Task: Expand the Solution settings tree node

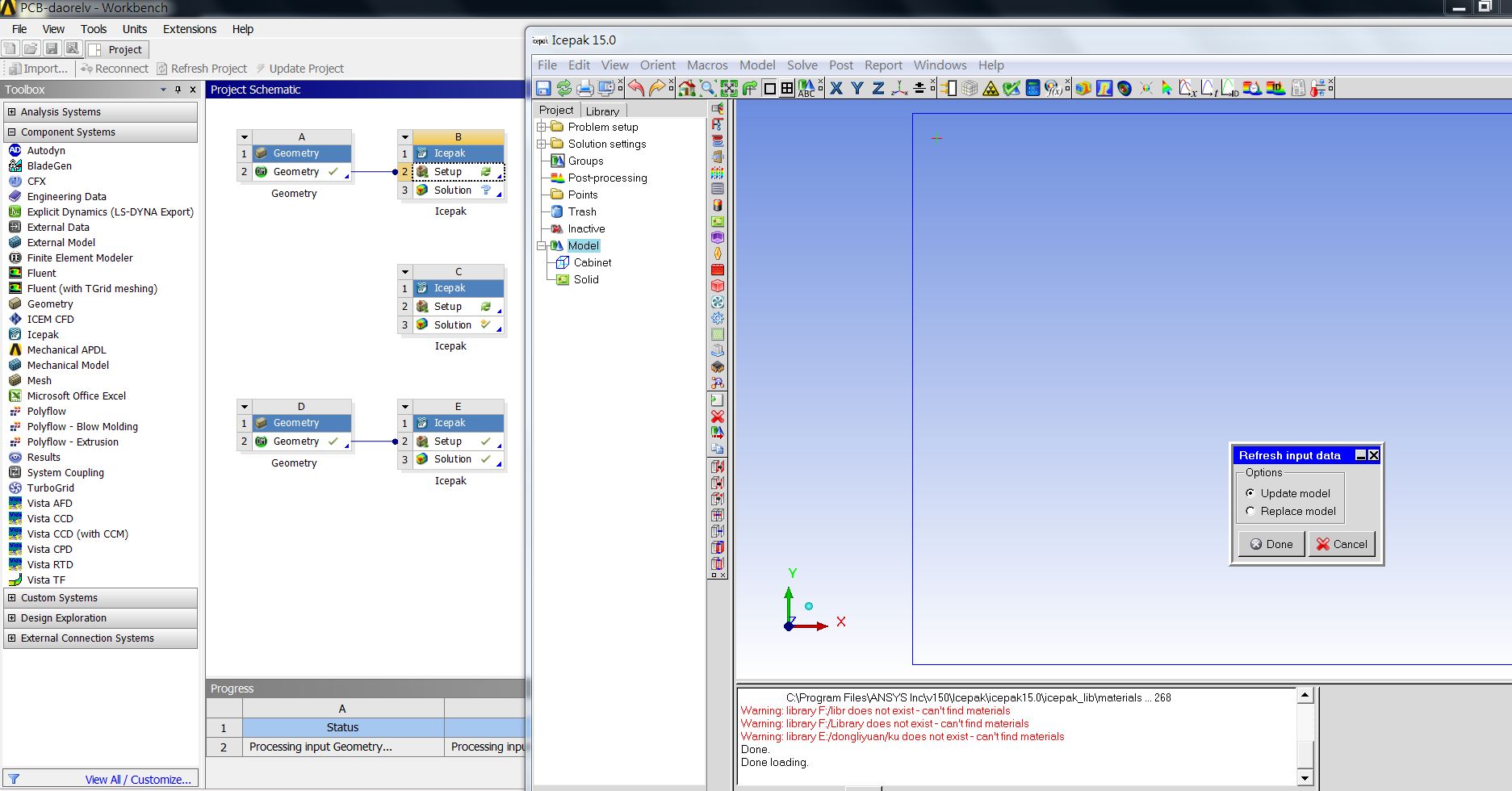Action: click(542, 144)
